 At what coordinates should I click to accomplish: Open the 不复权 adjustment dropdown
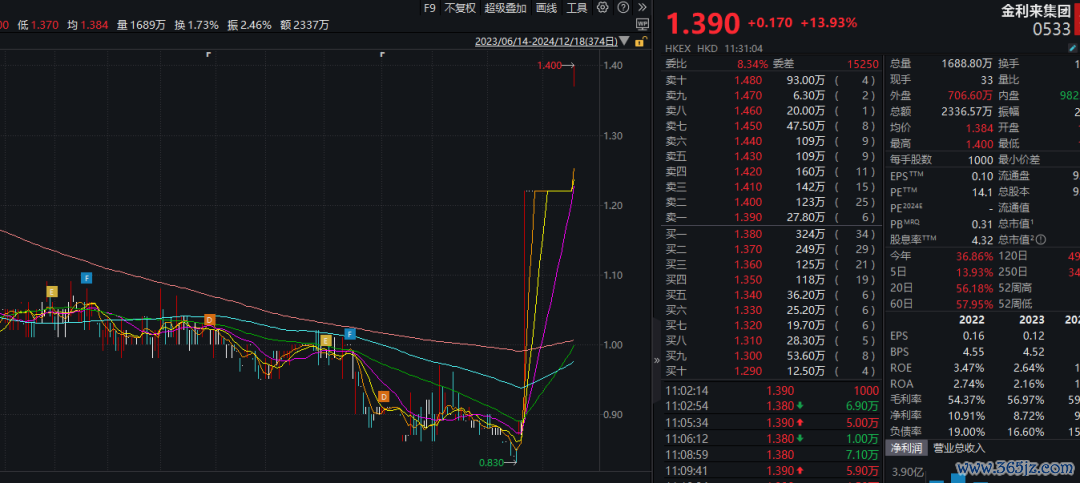pyautogui.click(x=459, y=8)
